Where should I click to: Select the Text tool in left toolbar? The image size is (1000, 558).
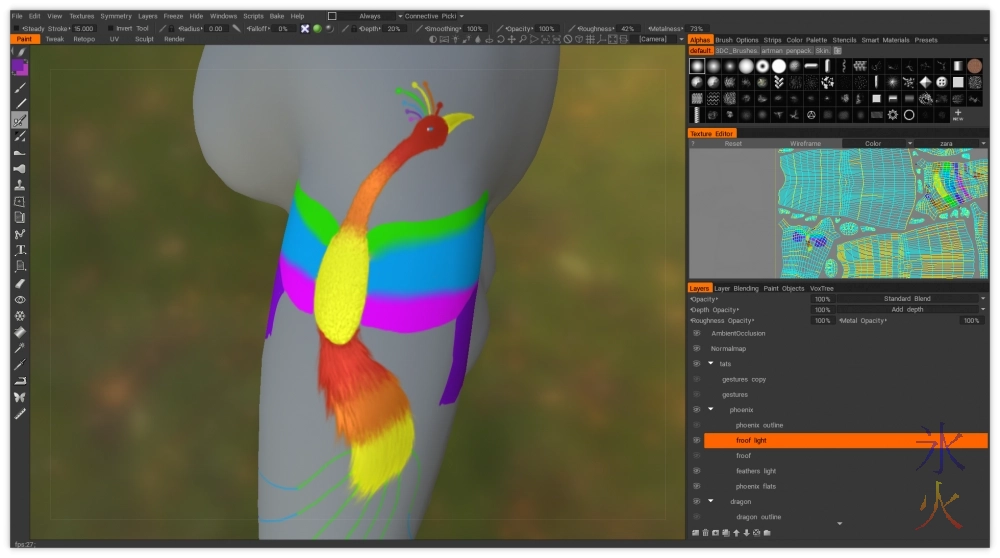click(x=20, y=249)
